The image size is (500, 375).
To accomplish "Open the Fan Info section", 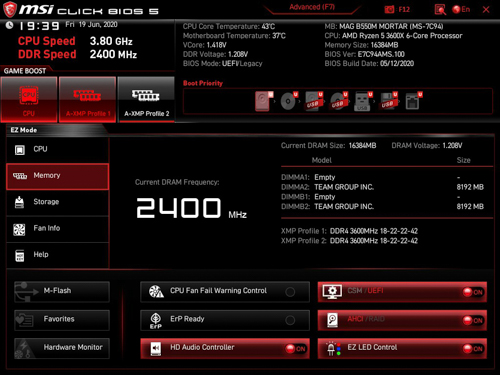I will coord(57,229).
